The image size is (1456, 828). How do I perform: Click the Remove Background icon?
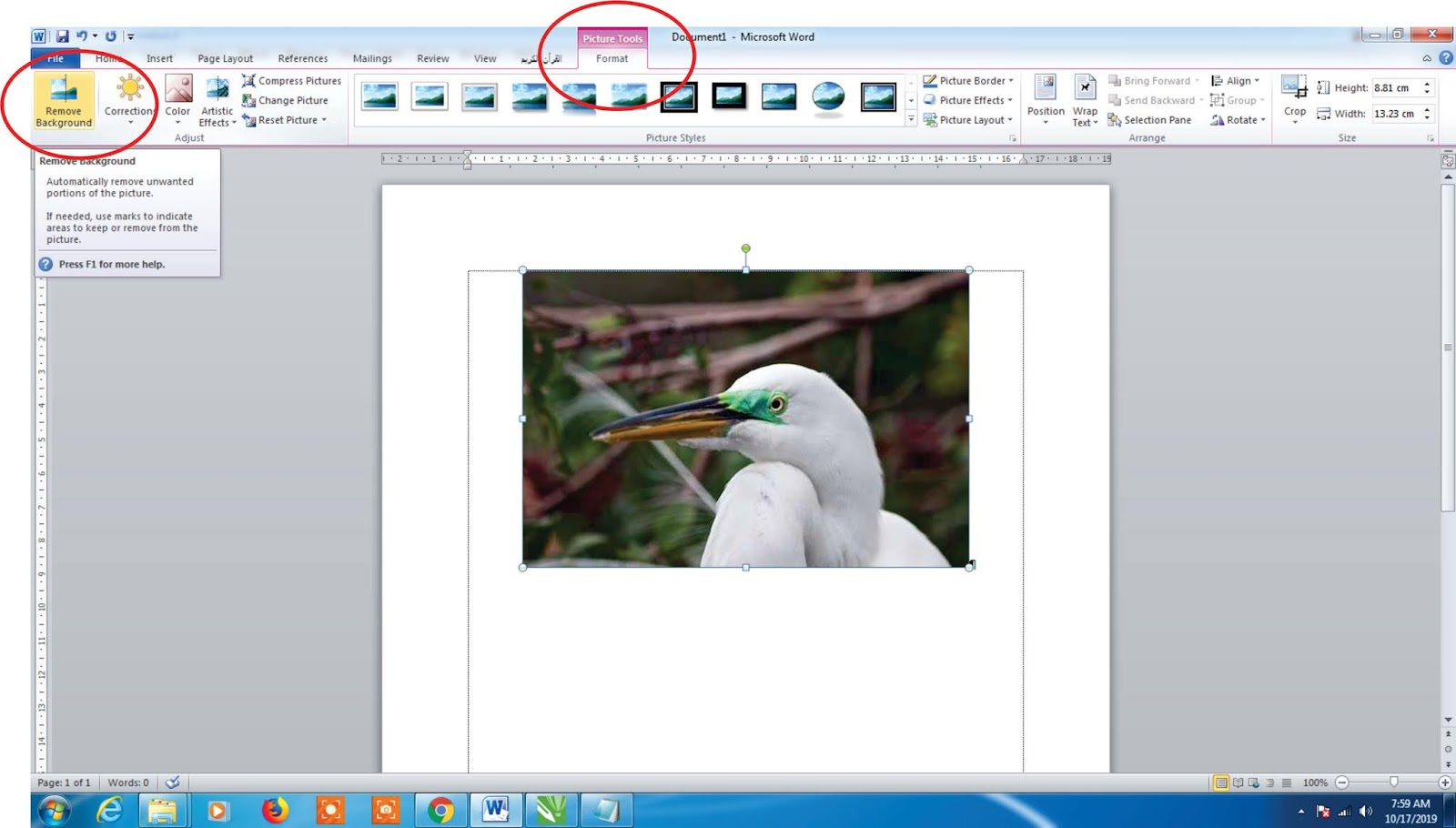point(64,90)
